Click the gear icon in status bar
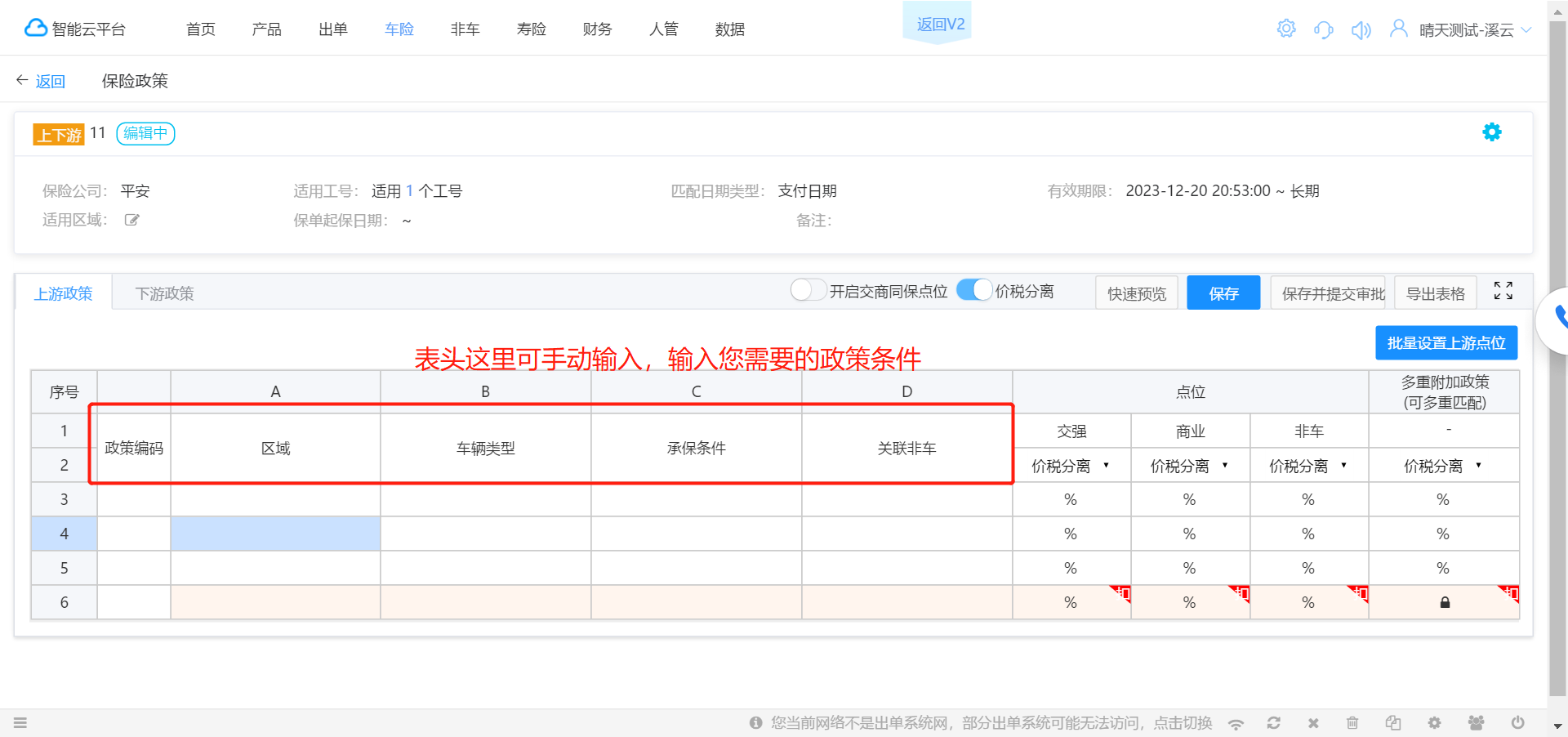Image resolution: width=1568 pixels, height=737 pixels. tap(1434, 723)
